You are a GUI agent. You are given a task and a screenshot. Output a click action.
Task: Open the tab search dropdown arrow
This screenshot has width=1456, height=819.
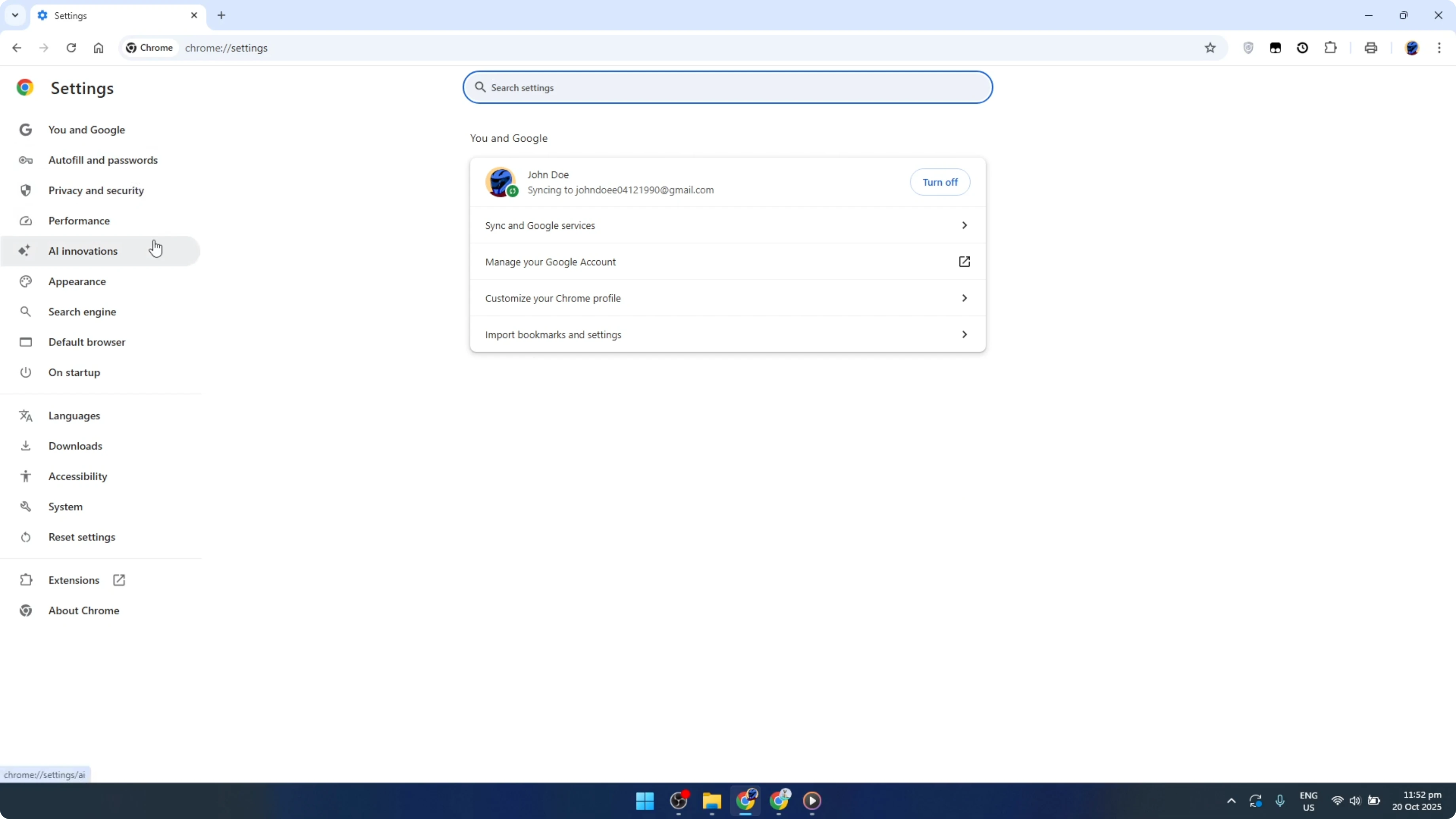coord(15,15)
